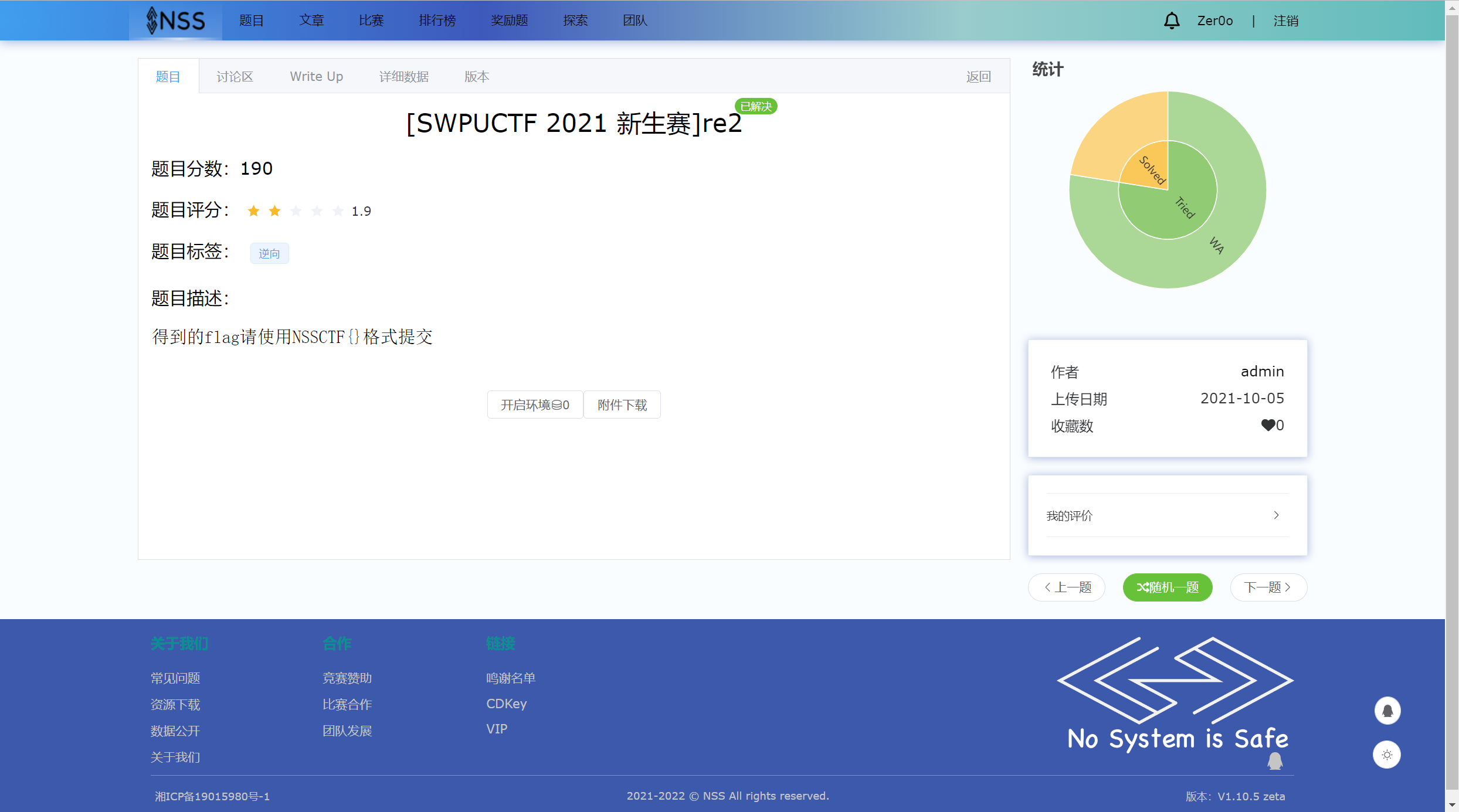Click the WA outer ring segment
This screenshot has width=1459, height=812.
(x=1217, y=245)
